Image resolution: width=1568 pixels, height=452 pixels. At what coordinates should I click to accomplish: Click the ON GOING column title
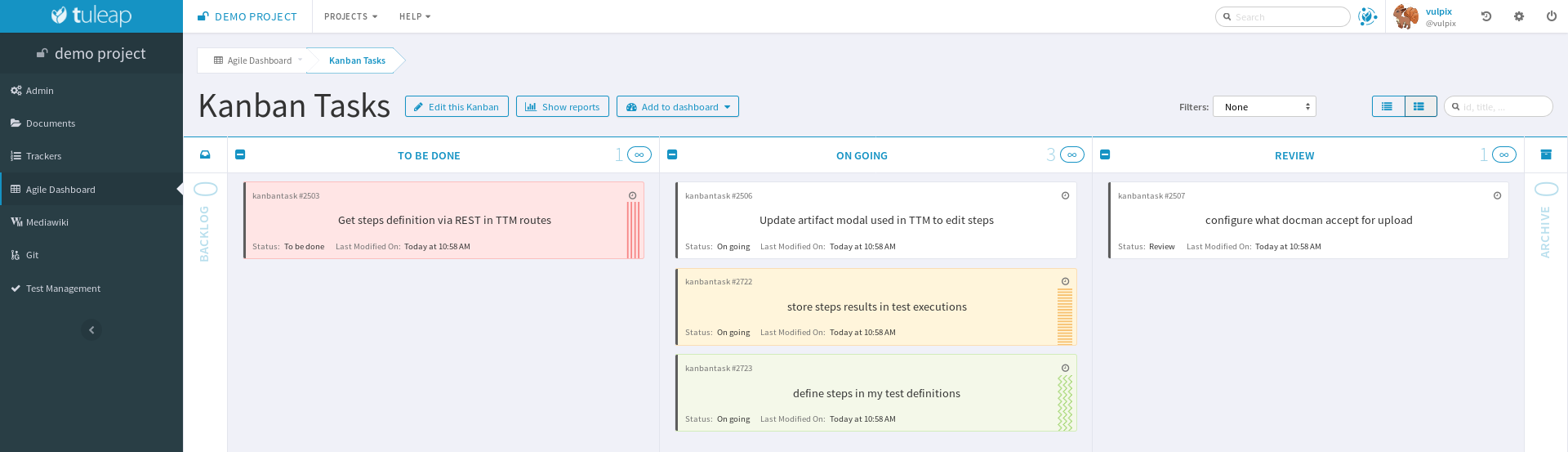coord(862,155)
